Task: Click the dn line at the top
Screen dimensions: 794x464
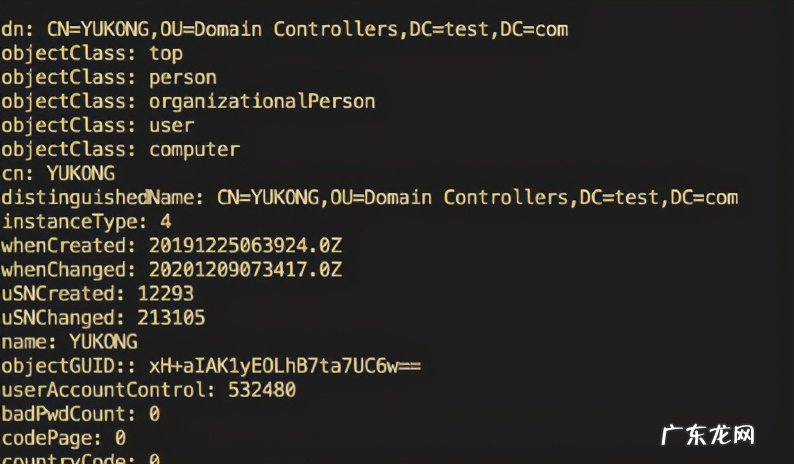Action: 284,29
